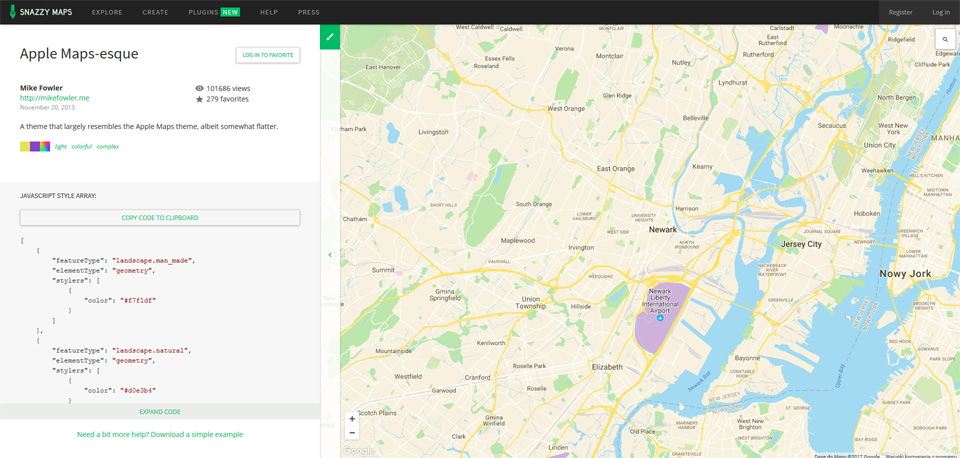This screenshot has height=458, width=960.
Task: Click the landscape.man_made code value
Action: [x=152, y=260]
